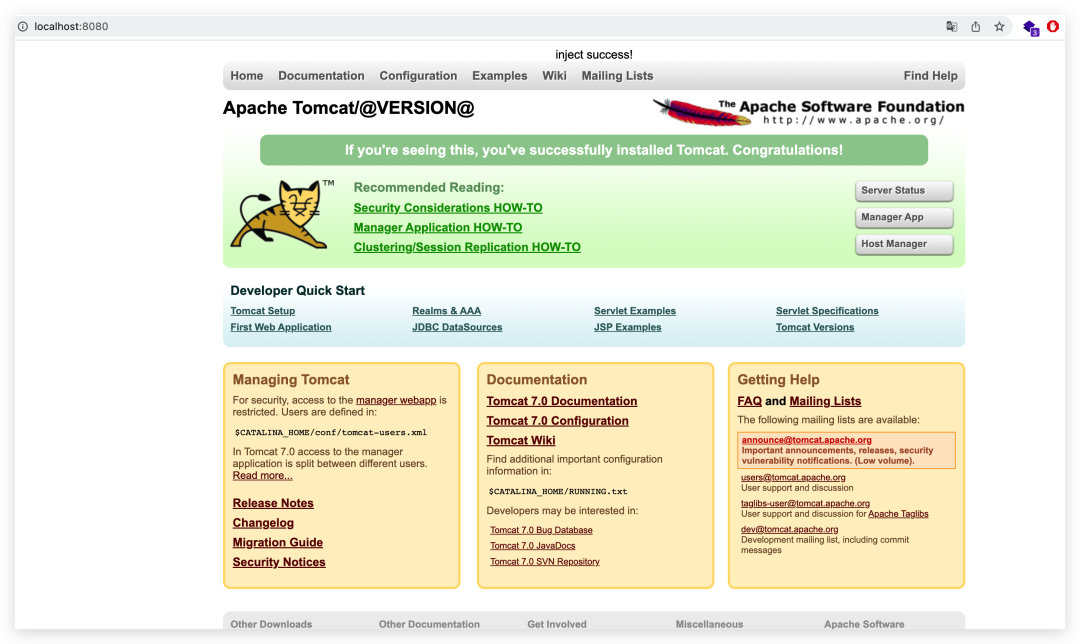Click the Tomcat cat logo

282,214
